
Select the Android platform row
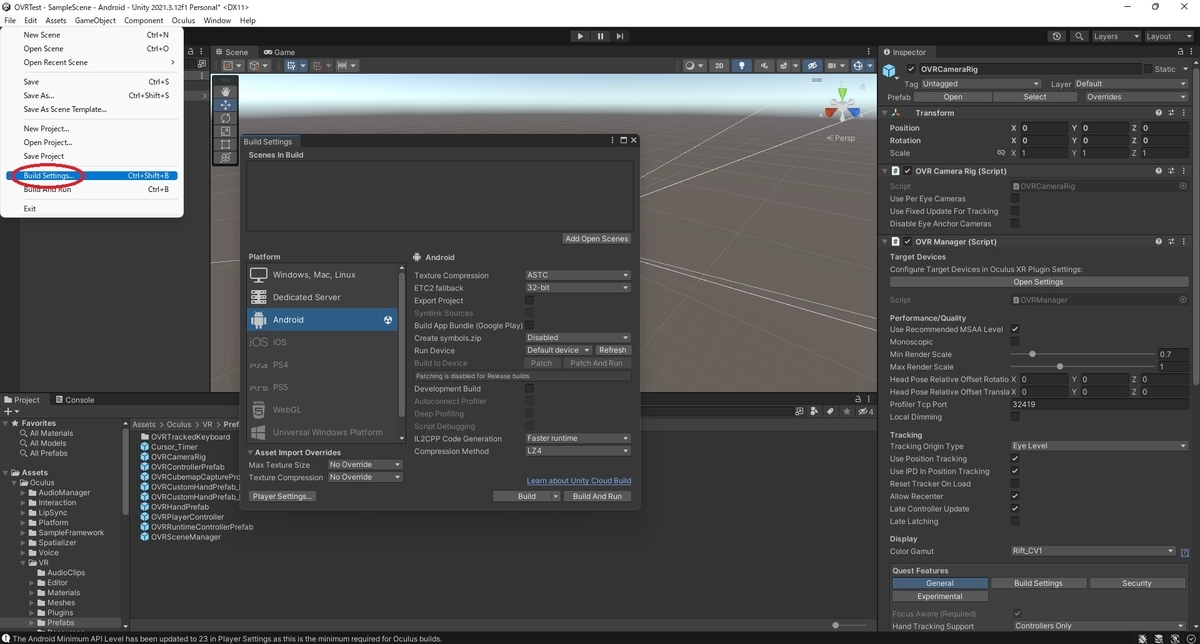click(x=322, y=320)
